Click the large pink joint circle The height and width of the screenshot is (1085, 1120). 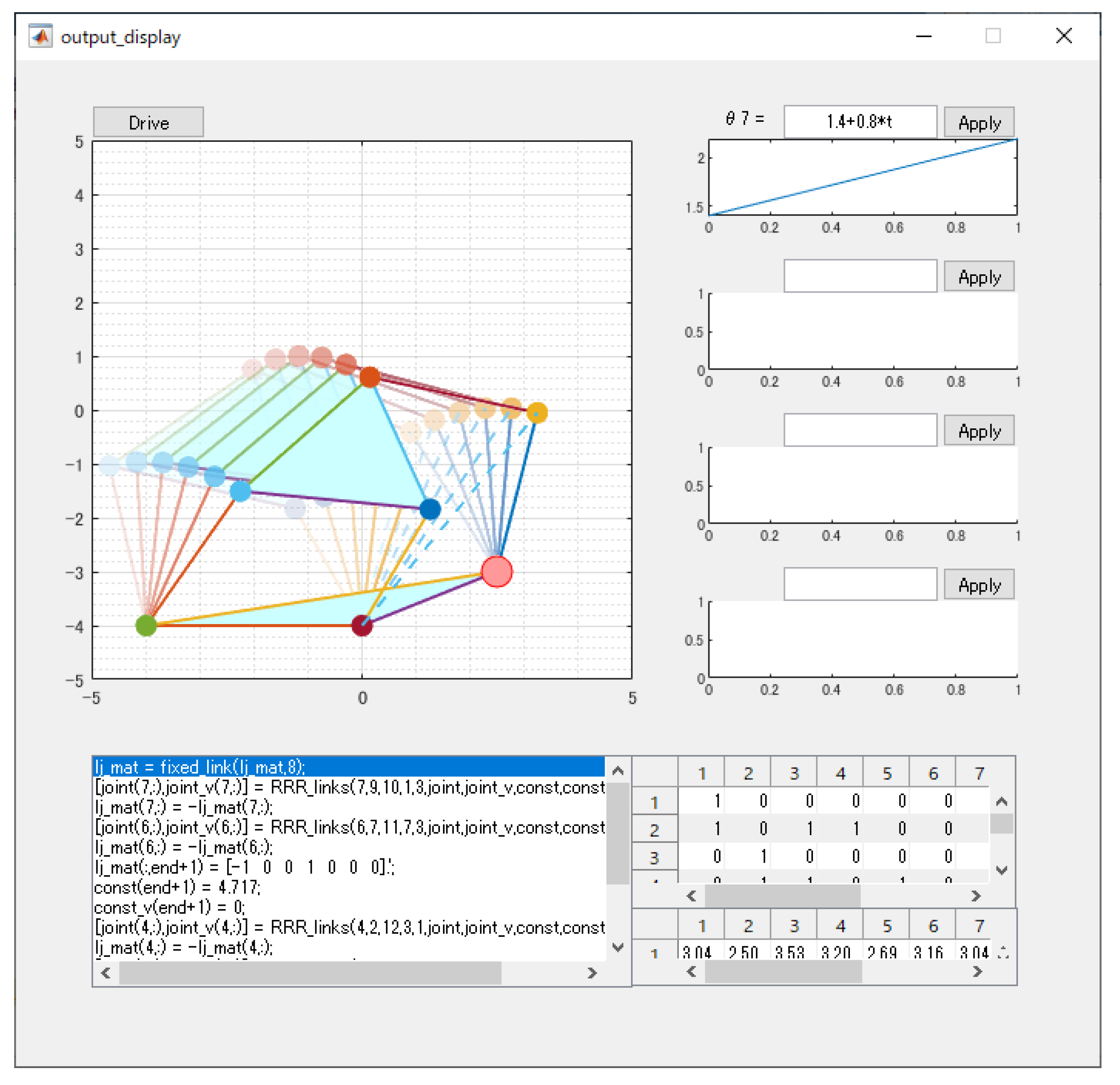tap(497, 572)
